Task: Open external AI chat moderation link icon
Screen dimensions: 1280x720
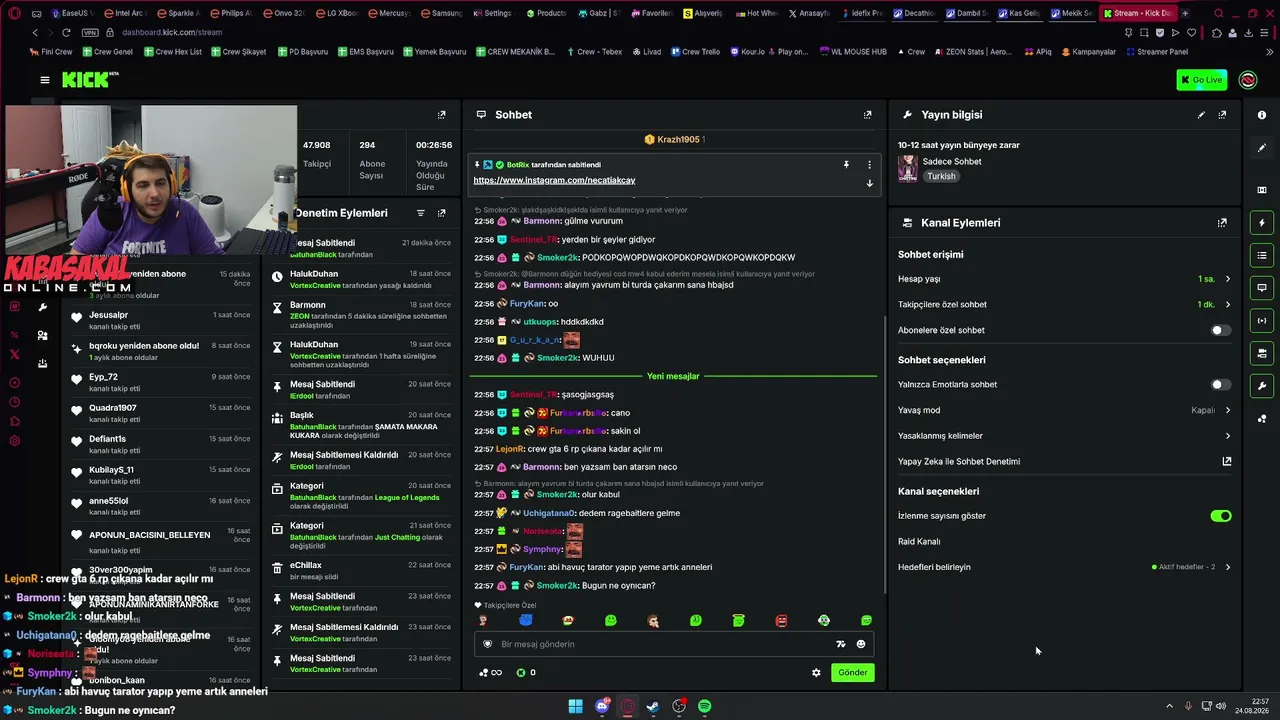Action: (1227, 462)
